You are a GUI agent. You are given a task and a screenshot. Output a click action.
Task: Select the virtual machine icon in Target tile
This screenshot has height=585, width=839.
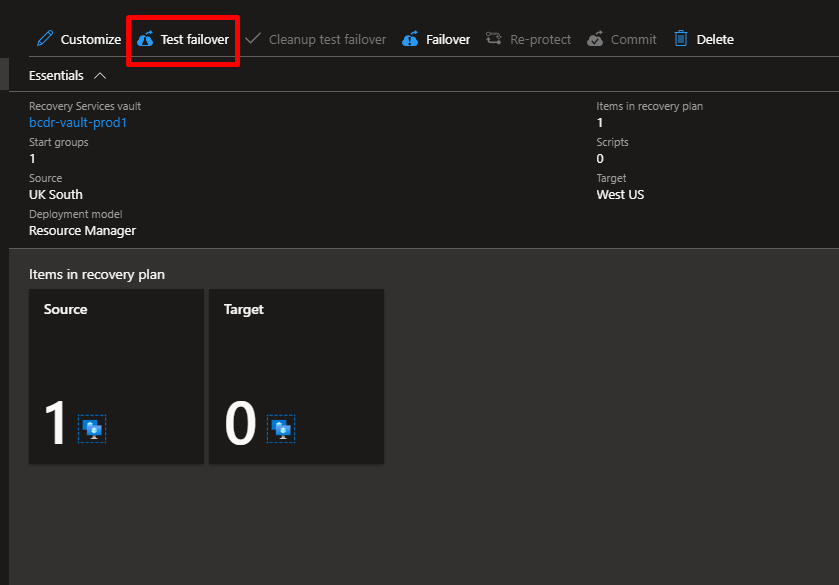pyautogui.click(x=281, y=429)
